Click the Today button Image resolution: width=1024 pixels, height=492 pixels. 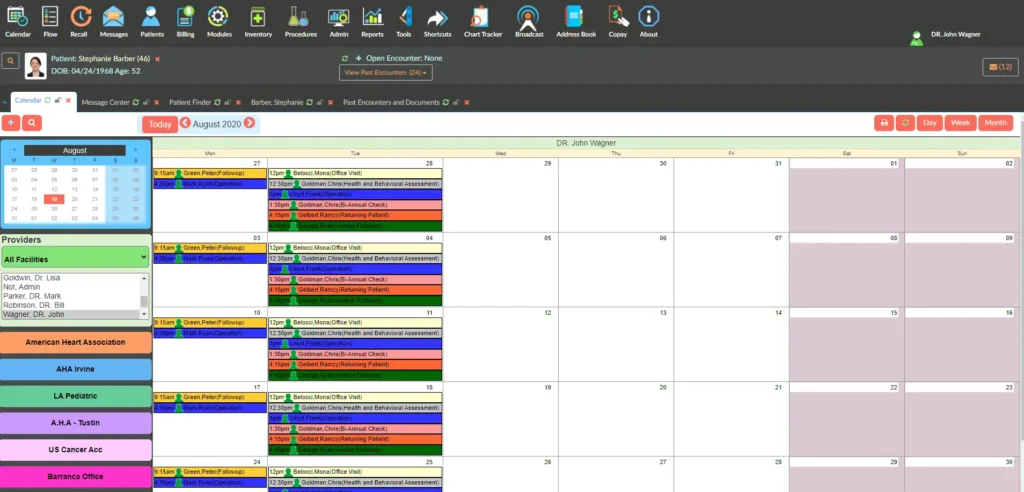[159, 124]
